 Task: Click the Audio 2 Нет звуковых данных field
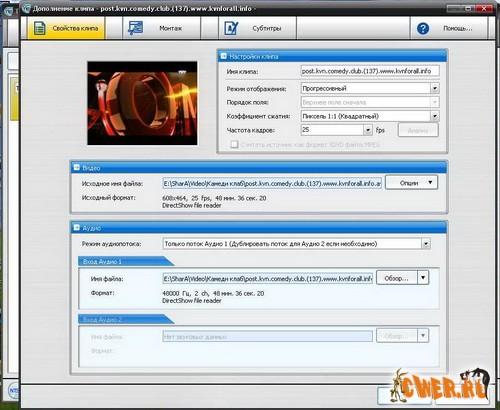(267, 337)
